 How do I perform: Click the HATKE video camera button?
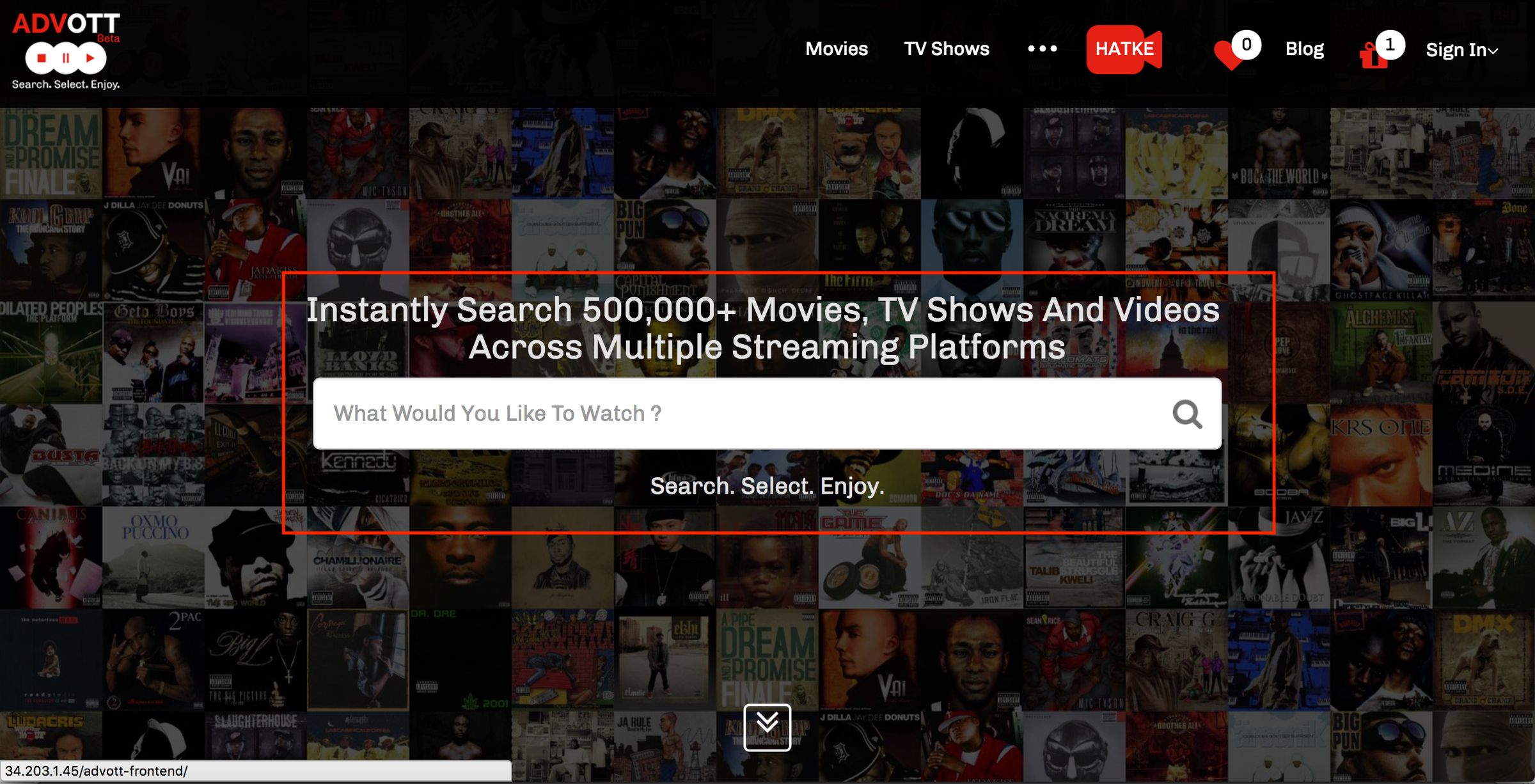(x=1124, y=49)
